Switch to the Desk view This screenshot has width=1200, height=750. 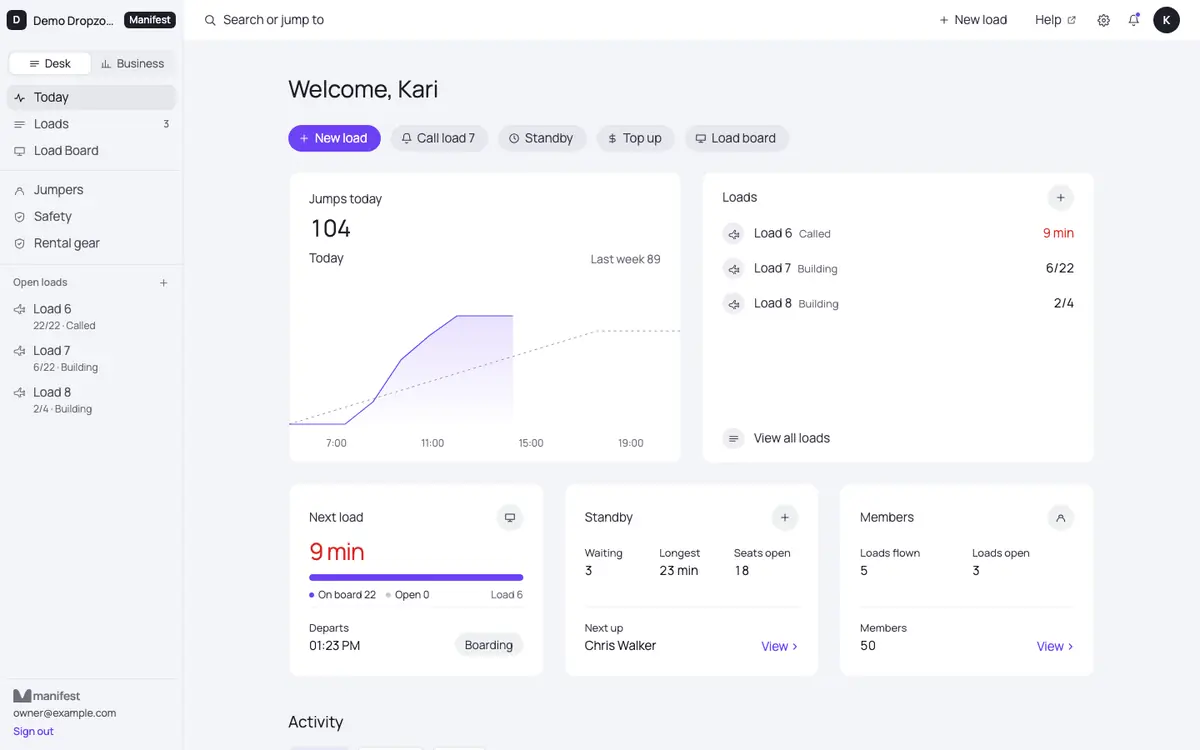click(50, 64)
